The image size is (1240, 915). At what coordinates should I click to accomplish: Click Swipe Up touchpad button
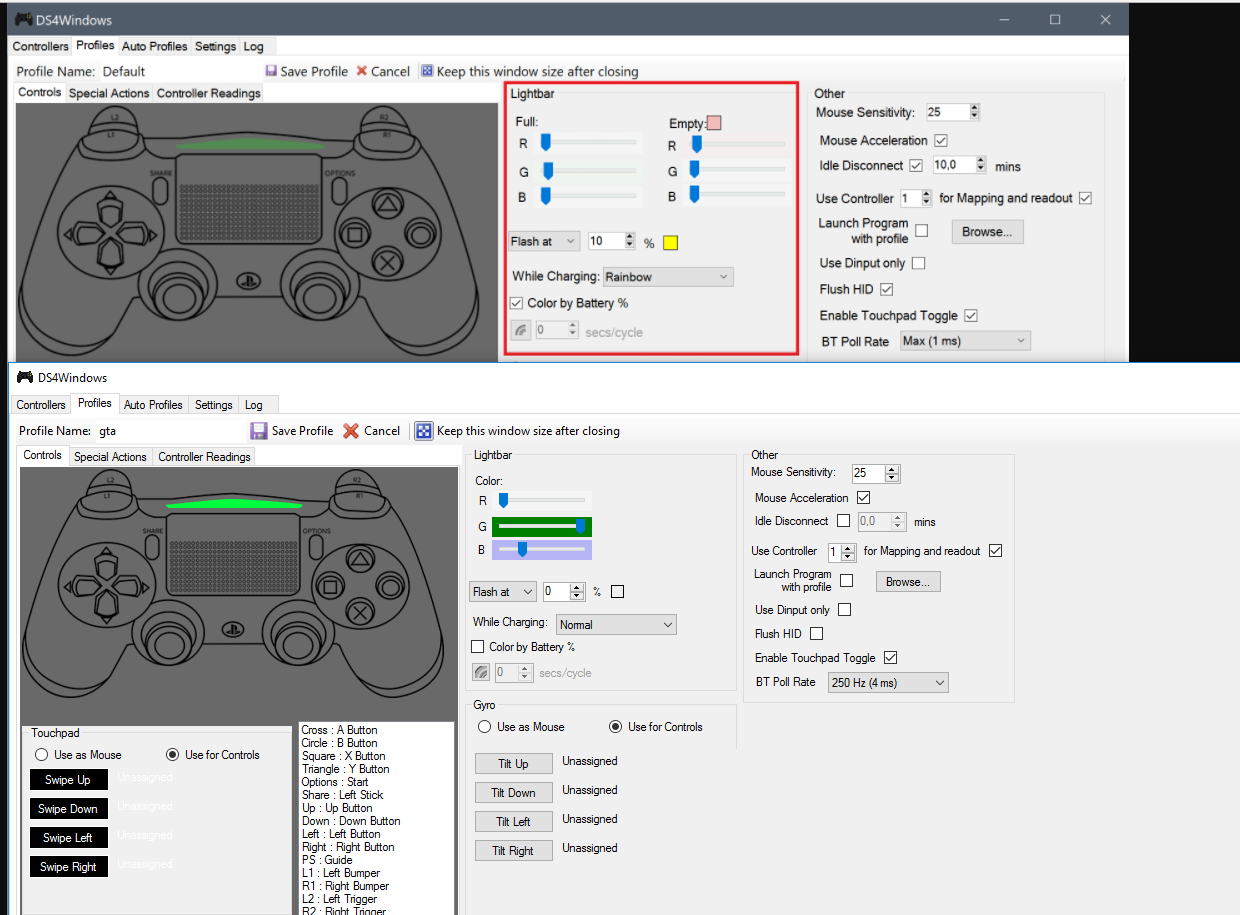[69, 780]
